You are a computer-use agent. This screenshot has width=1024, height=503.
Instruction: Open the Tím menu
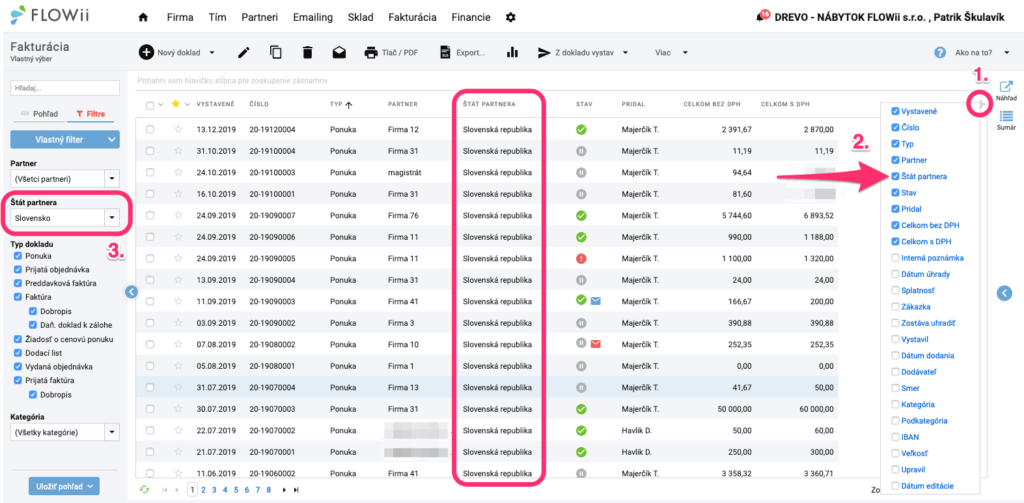[x=217, y=18]
